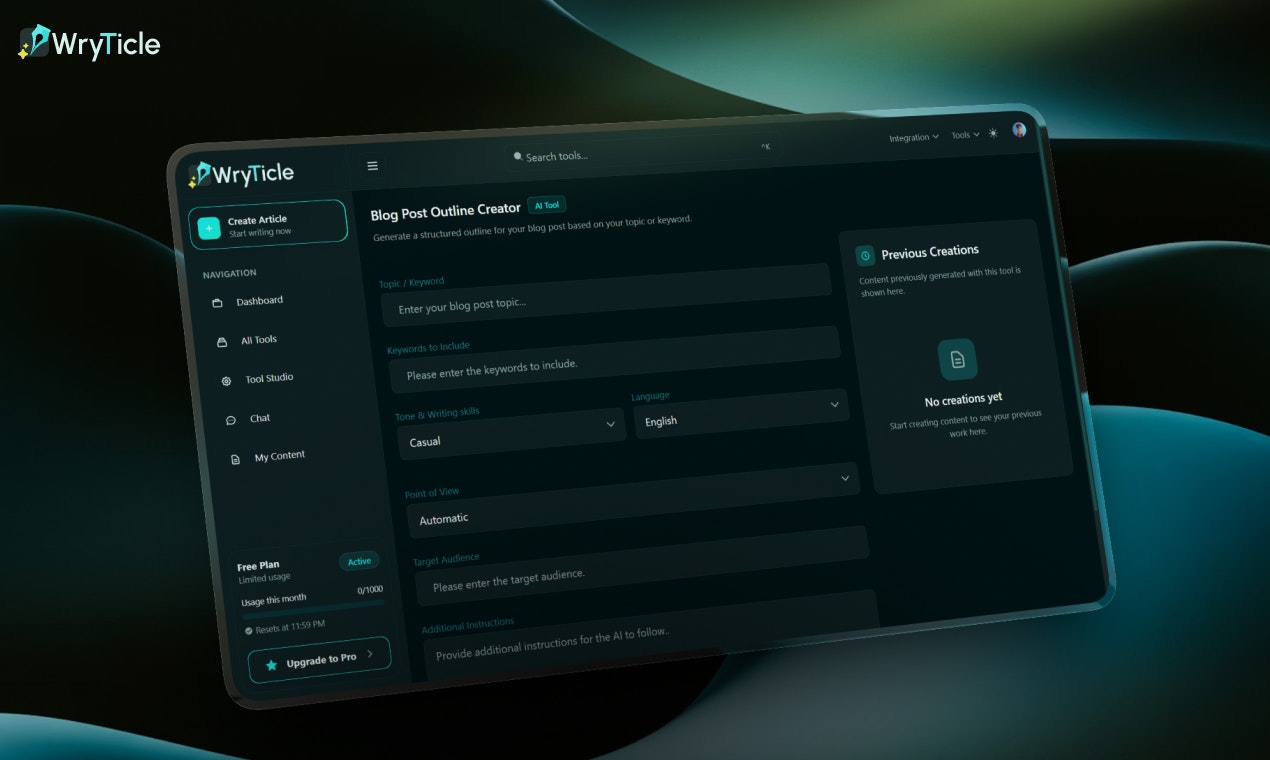Click the chevron arrow on Upgrade to Pro
This screenshot has width=1270, height=760.
tap(370, 654)
